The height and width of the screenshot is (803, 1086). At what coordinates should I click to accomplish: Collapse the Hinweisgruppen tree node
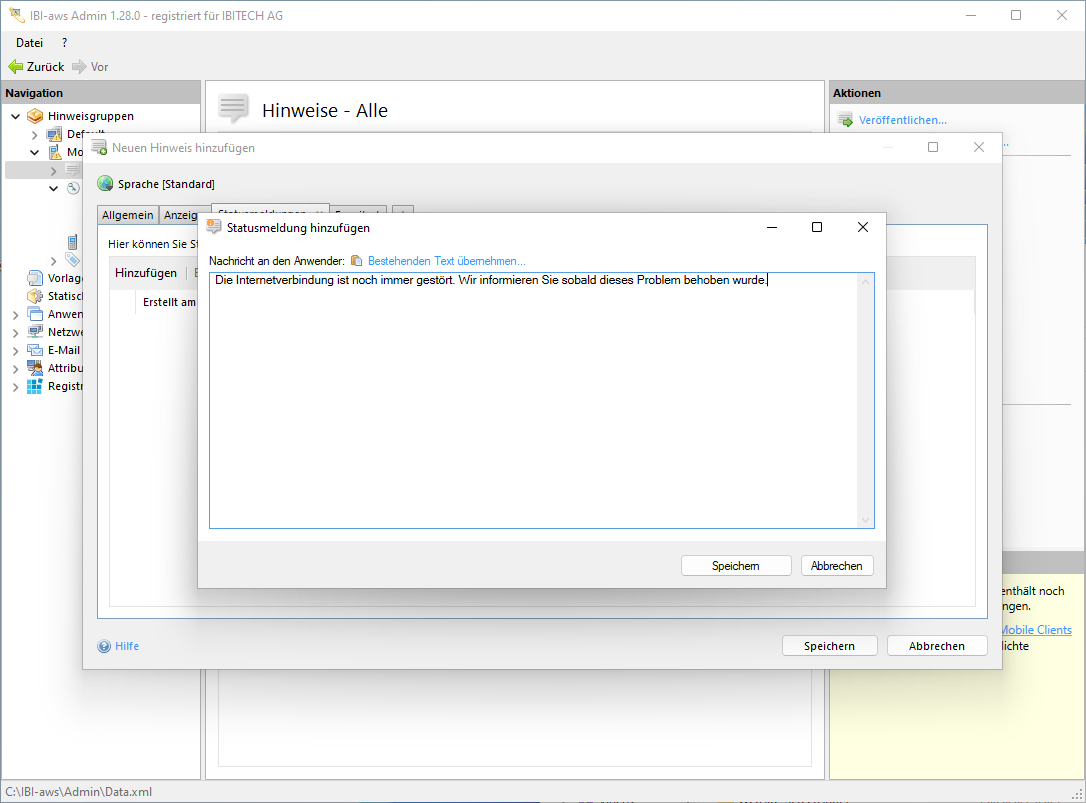[15, 116]
